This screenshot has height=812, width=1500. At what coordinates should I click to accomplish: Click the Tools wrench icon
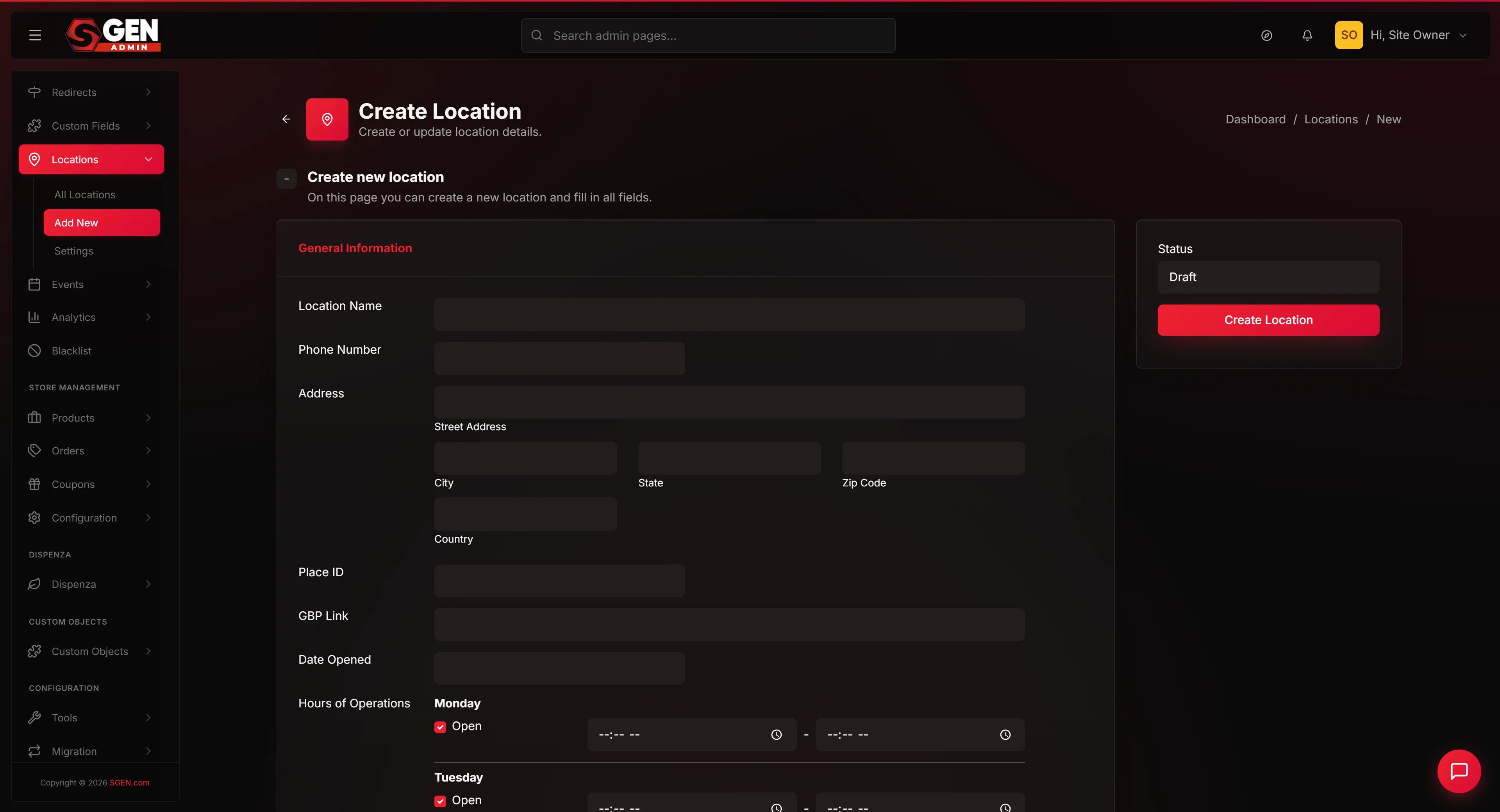coord(34,717)
